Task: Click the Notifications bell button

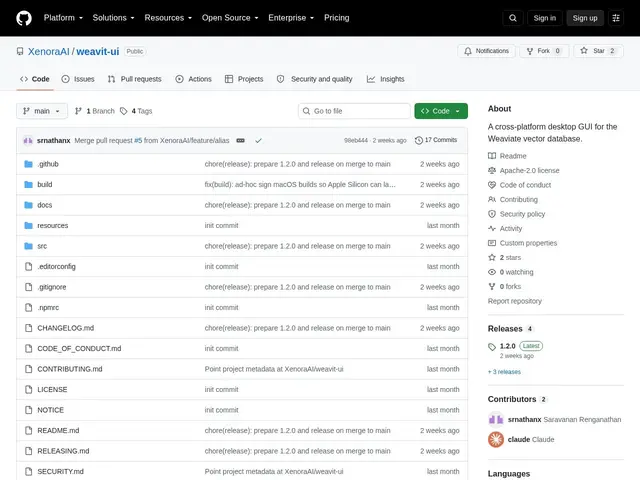Action: coord(486,51)
